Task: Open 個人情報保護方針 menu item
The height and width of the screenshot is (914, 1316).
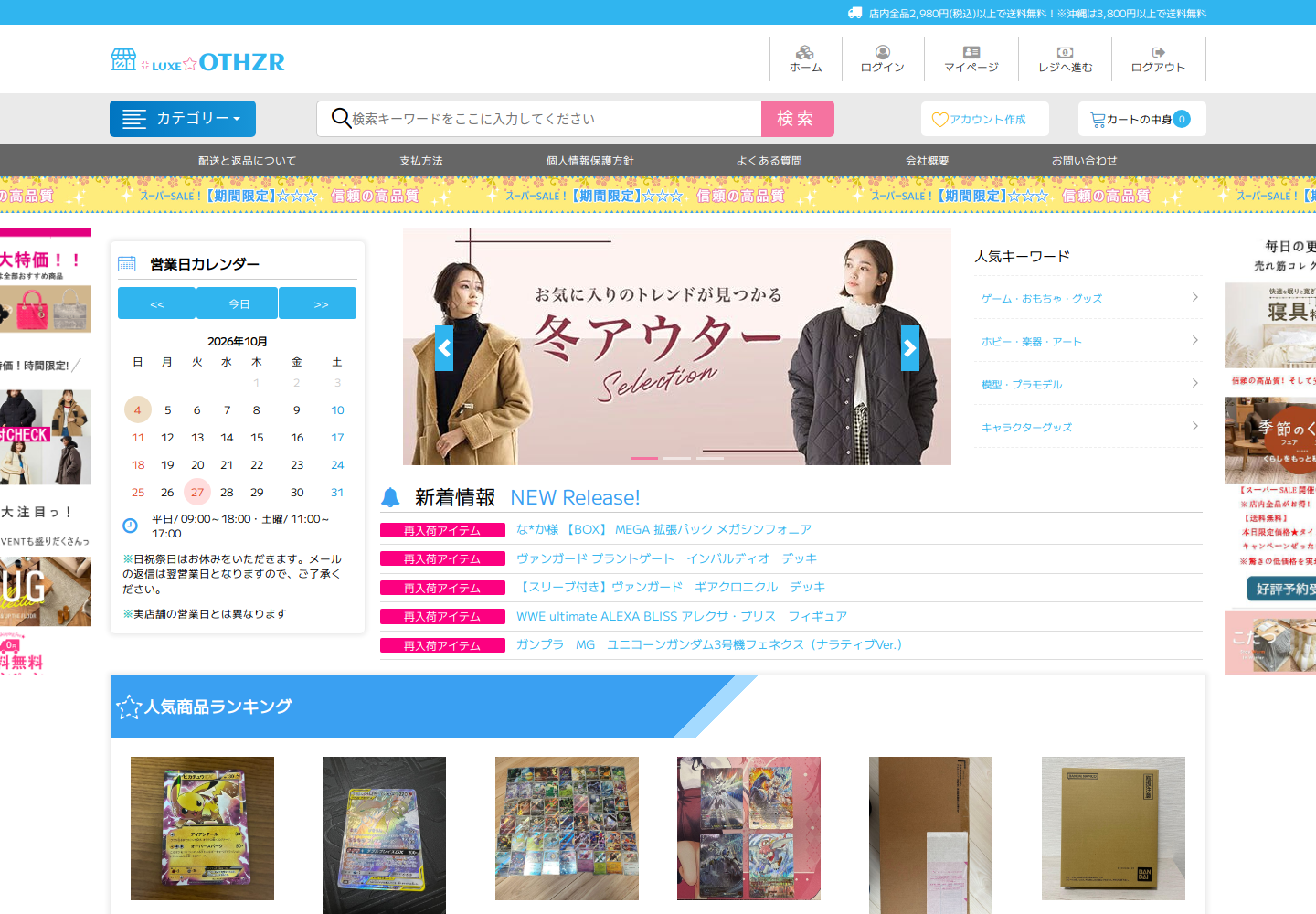Action: 590,161
